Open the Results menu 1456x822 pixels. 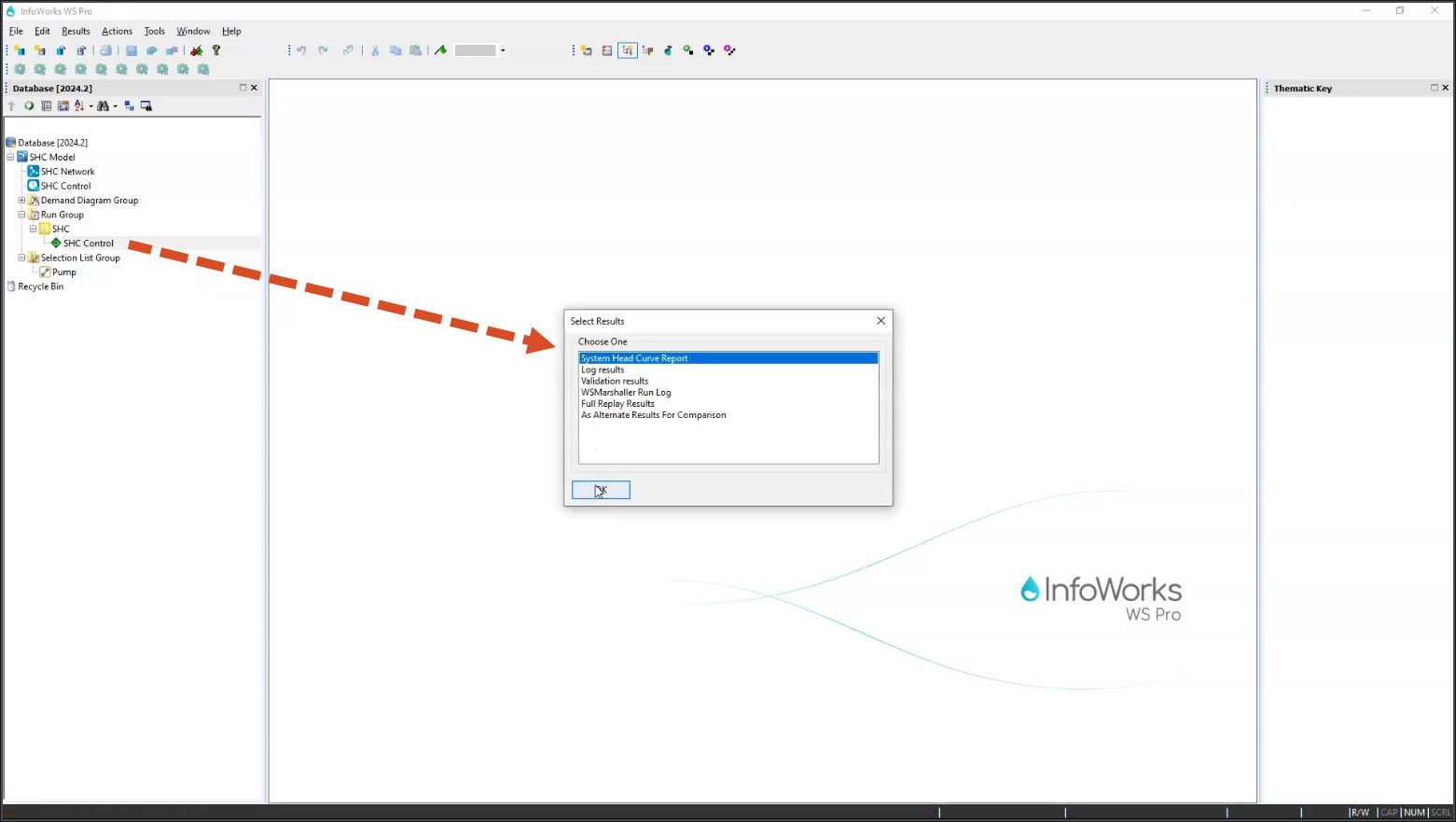pyautogui.click(x=76, y=31)
